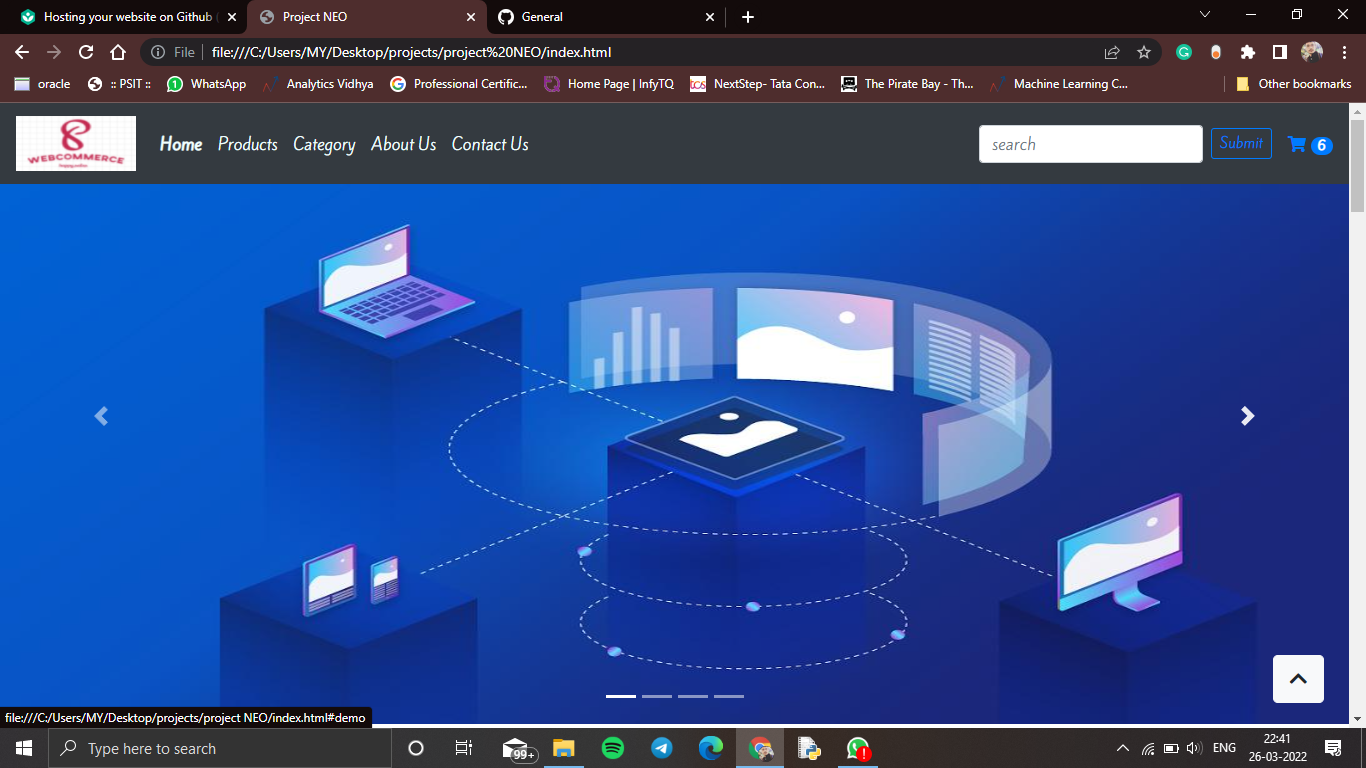Close the General GitHub tab
The height and width of the screenshot is (768, 1366).
(711, 17)
